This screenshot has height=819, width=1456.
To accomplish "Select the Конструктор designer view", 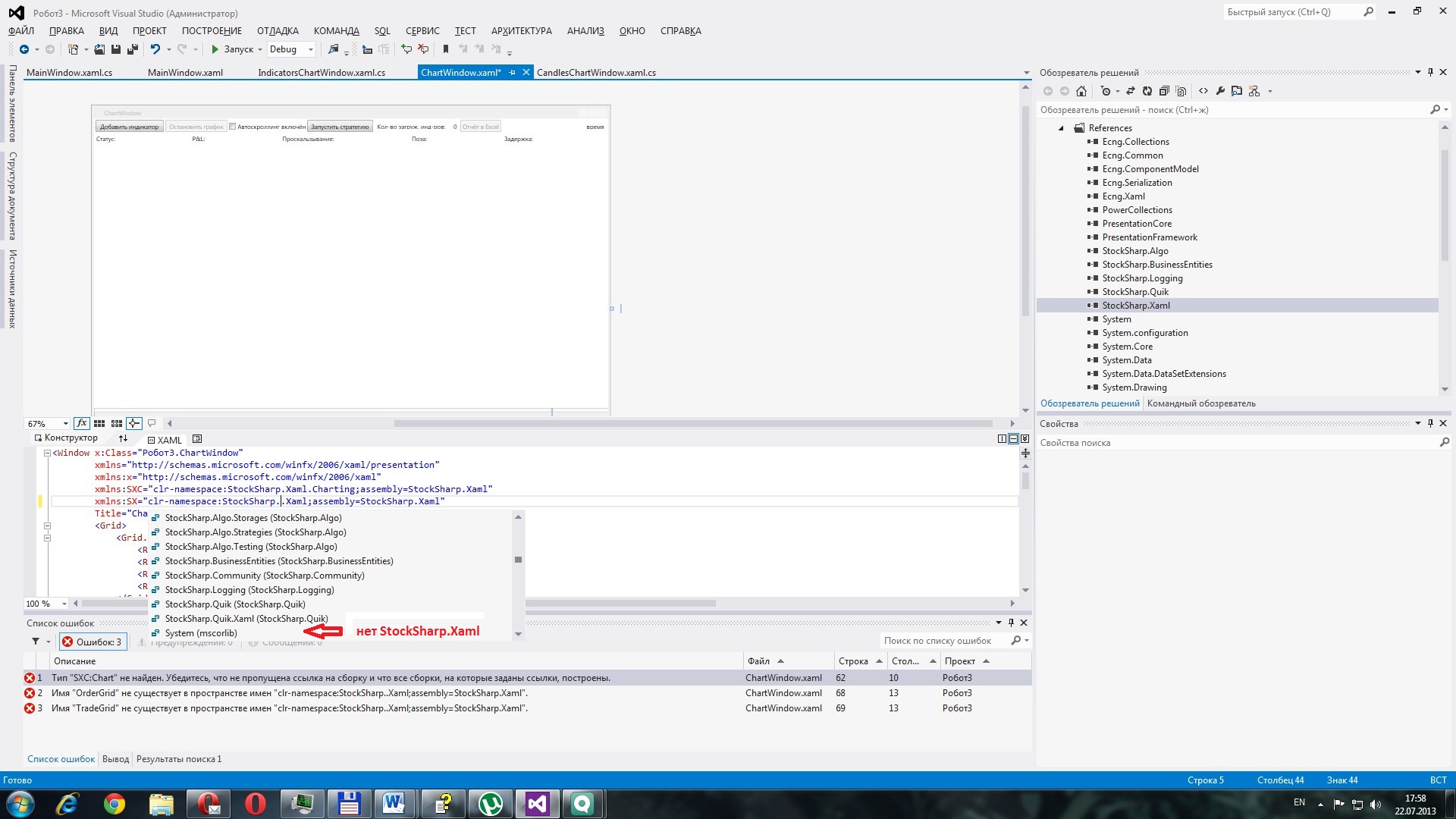I will [66, 438].
